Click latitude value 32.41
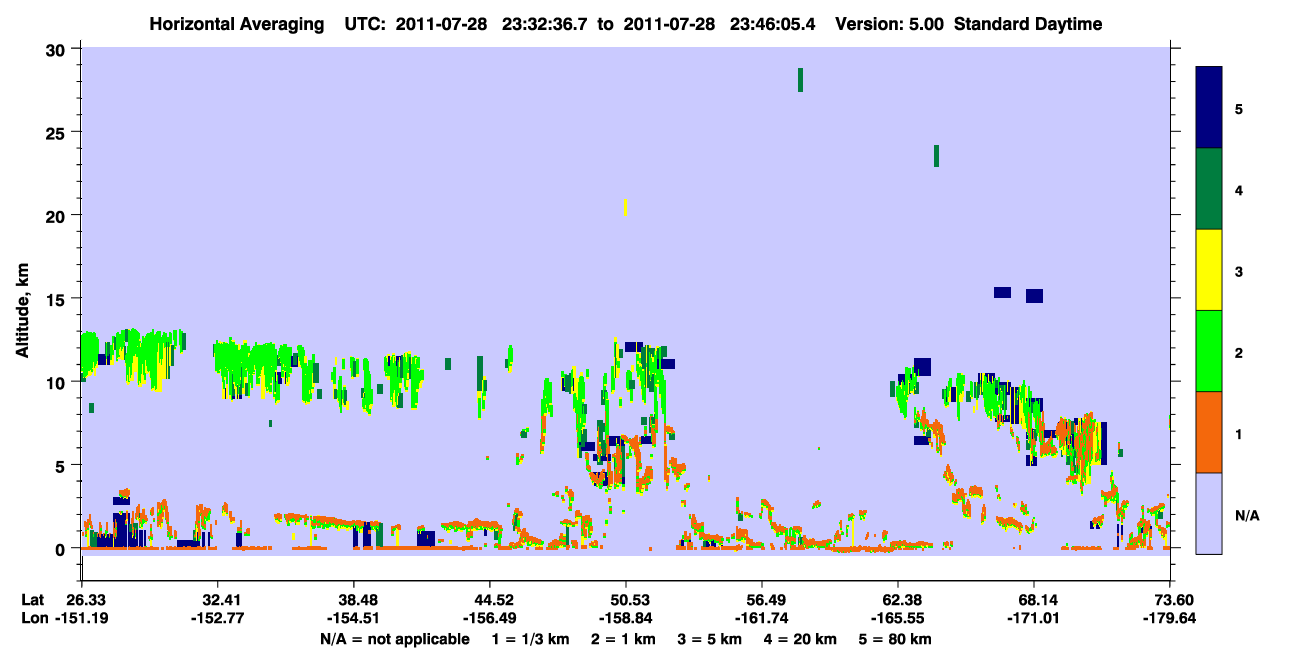The image size is (1300, 667). coord(217,600)
